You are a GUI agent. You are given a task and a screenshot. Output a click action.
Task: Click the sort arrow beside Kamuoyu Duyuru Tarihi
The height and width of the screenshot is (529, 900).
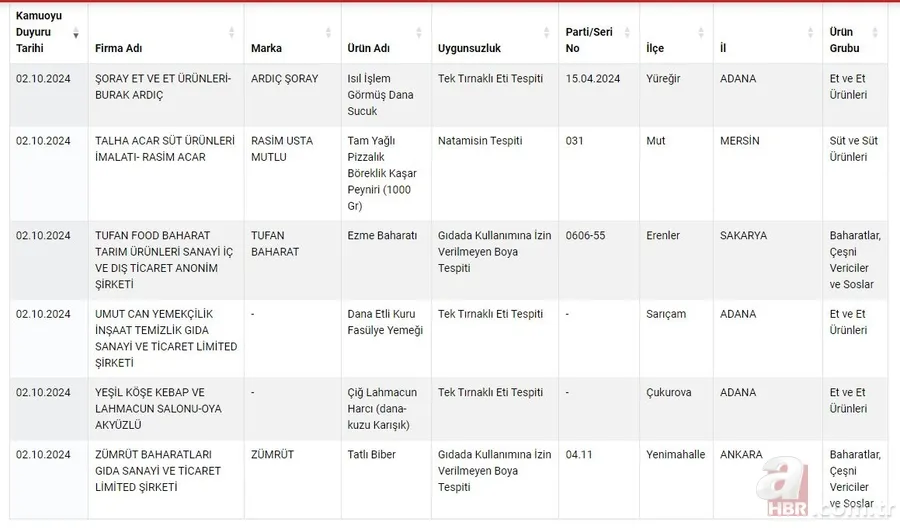coord(76,34)
